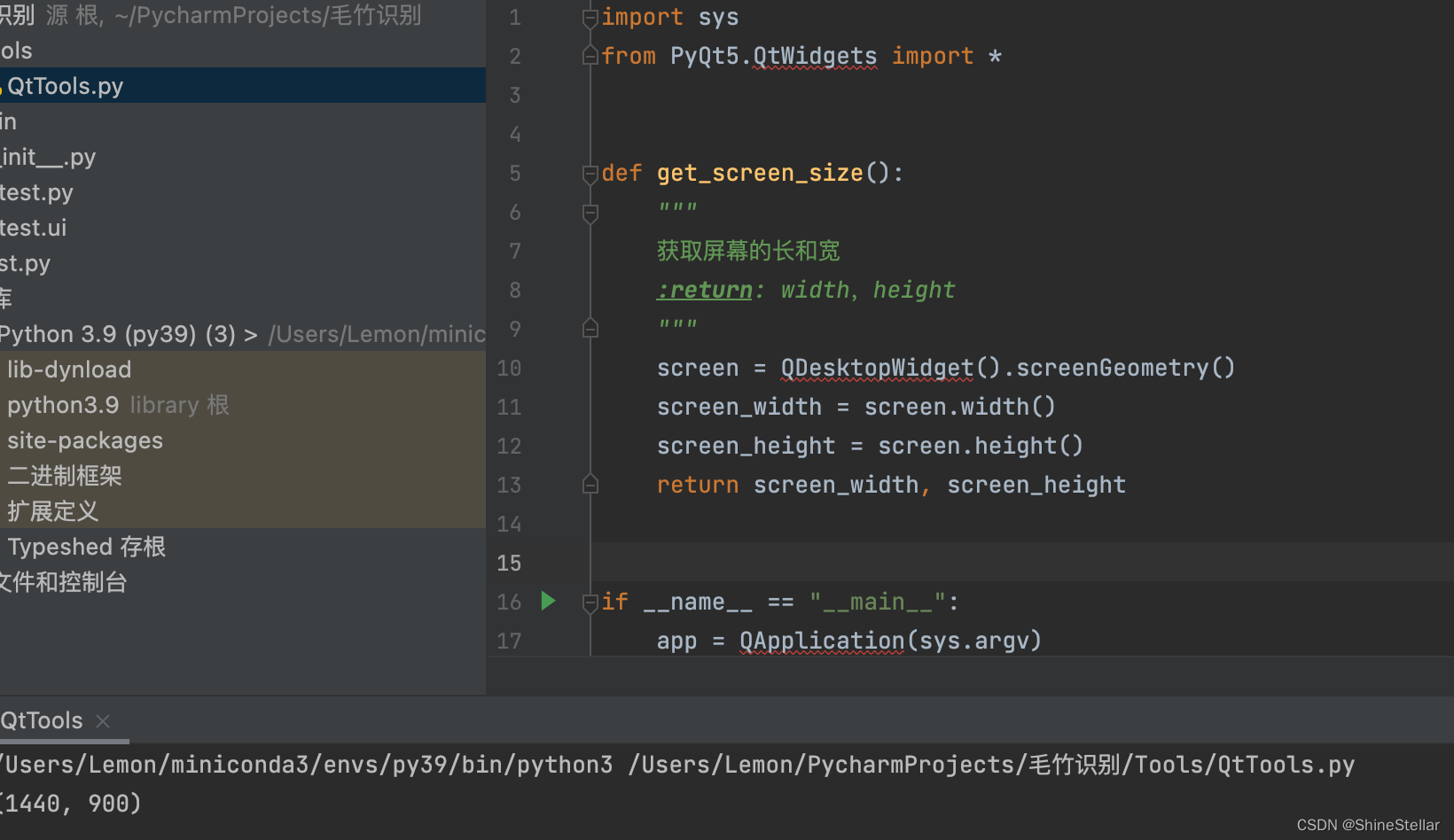This screenshot has width=1454, height=840.
Task: Click screen_height variable on line 12
Action: click(x=746, y=446)
